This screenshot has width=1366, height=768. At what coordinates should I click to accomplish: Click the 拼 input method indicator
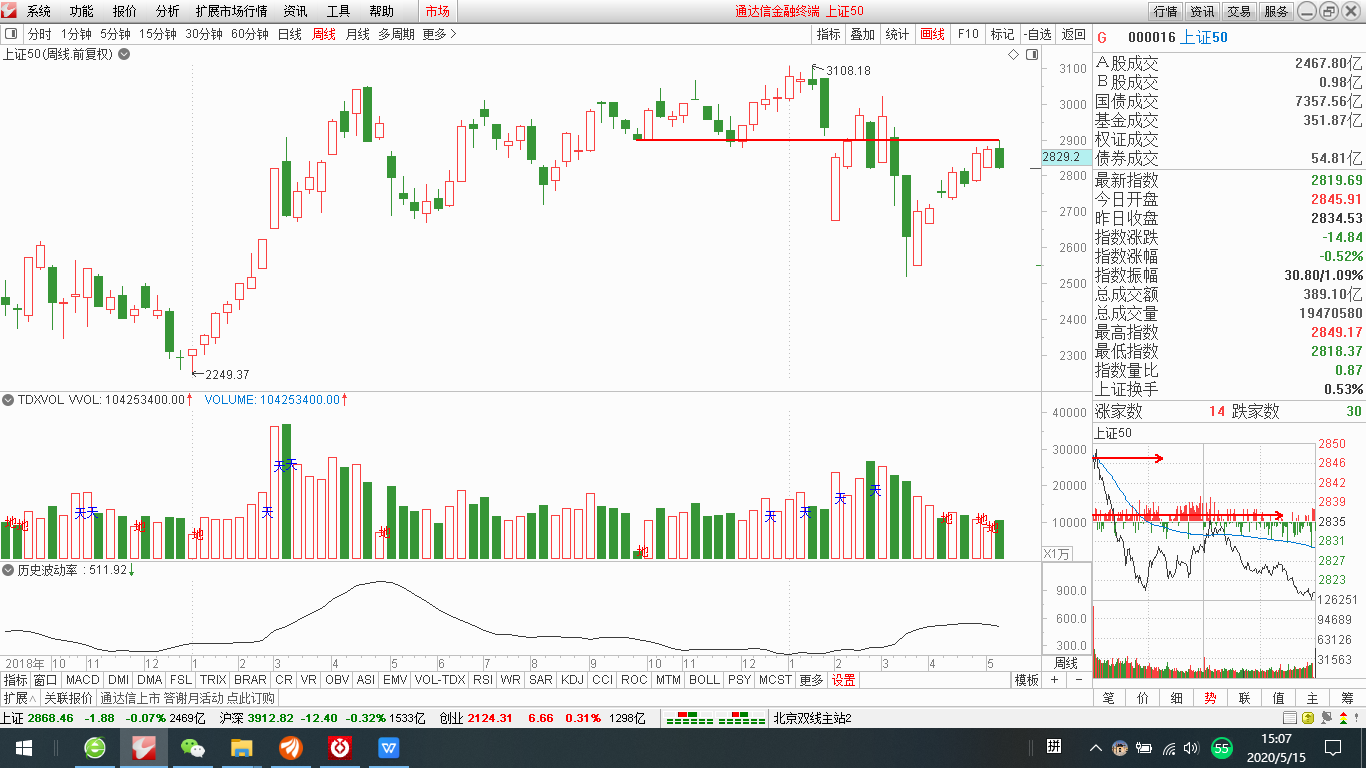coord(1053,746)
